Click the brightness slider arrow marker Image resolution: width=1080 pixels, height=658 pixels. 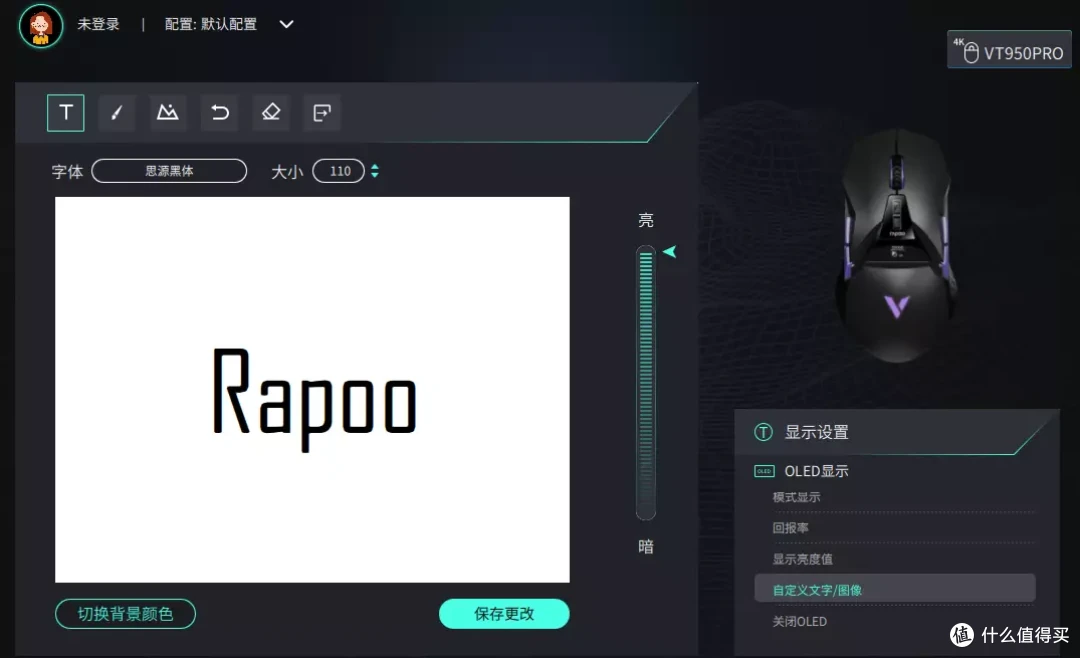pos(669,252)
